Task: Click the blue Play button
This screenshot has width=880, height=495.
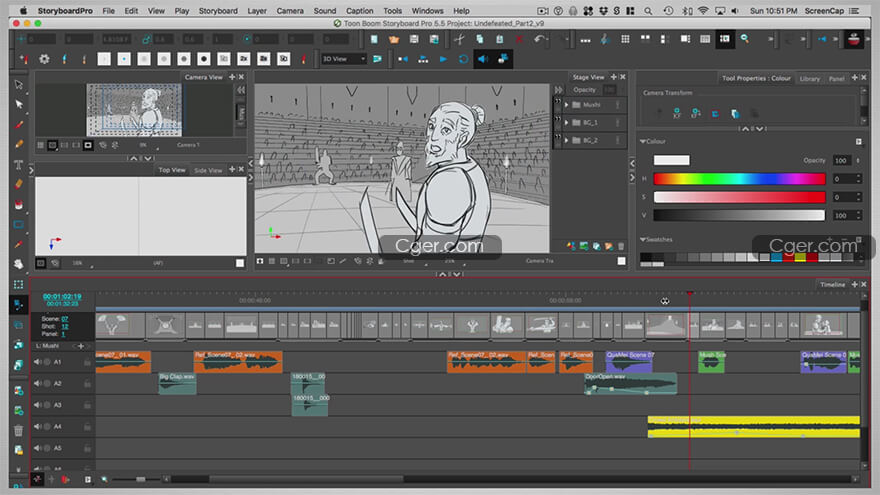Action: coord(443,59)
